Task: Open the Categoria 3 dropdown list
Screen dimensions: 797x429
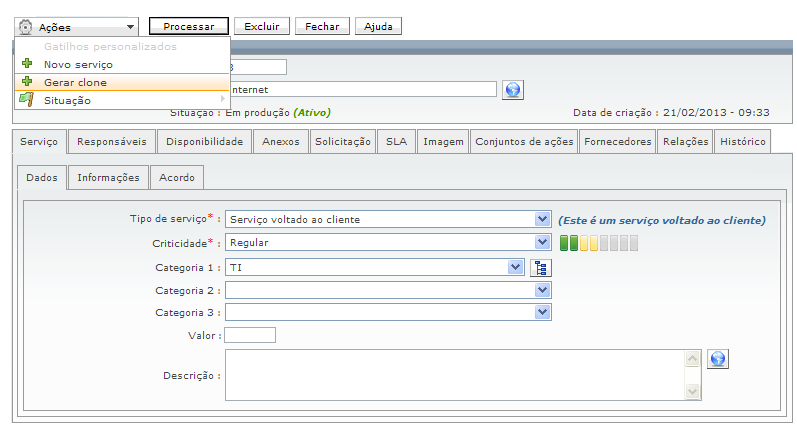Action: pos(542,312)
